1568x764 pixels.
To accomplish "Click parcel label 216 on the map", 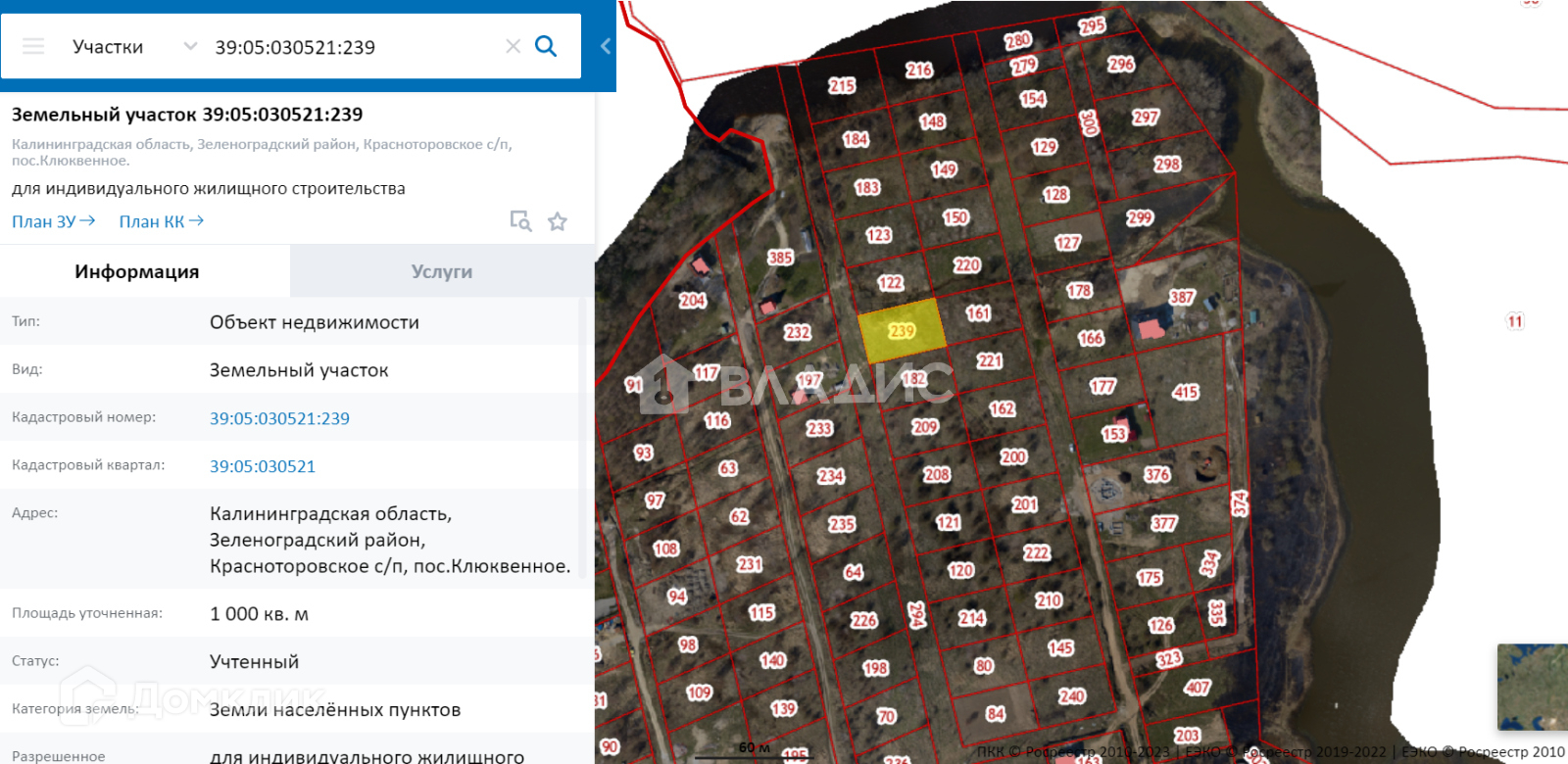I will click(919, 70).
